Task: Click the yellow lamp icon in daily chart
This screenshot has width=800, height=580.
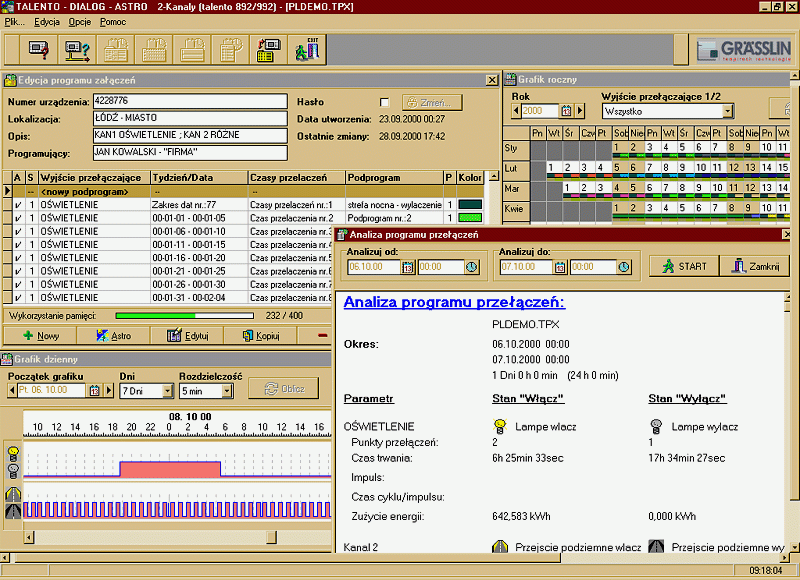Action: tap(13, 450)
